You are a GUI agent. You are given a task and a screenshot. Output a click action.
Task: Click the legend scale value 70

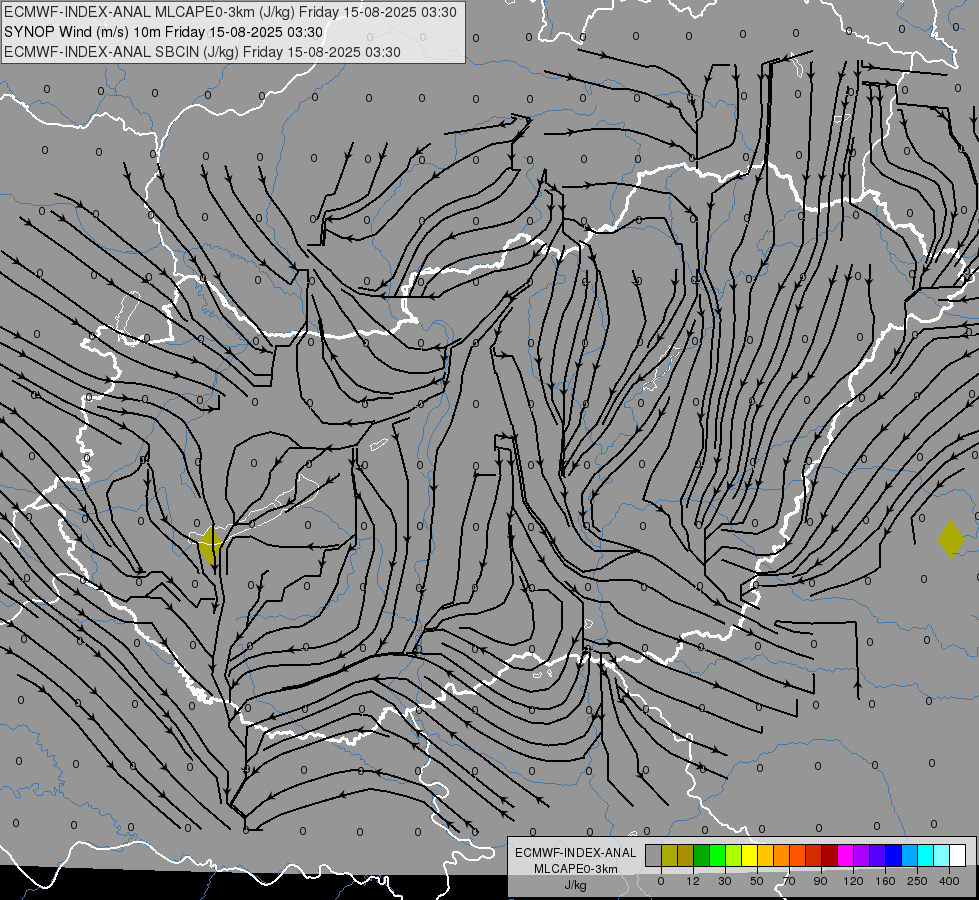[x=789, y=881]
